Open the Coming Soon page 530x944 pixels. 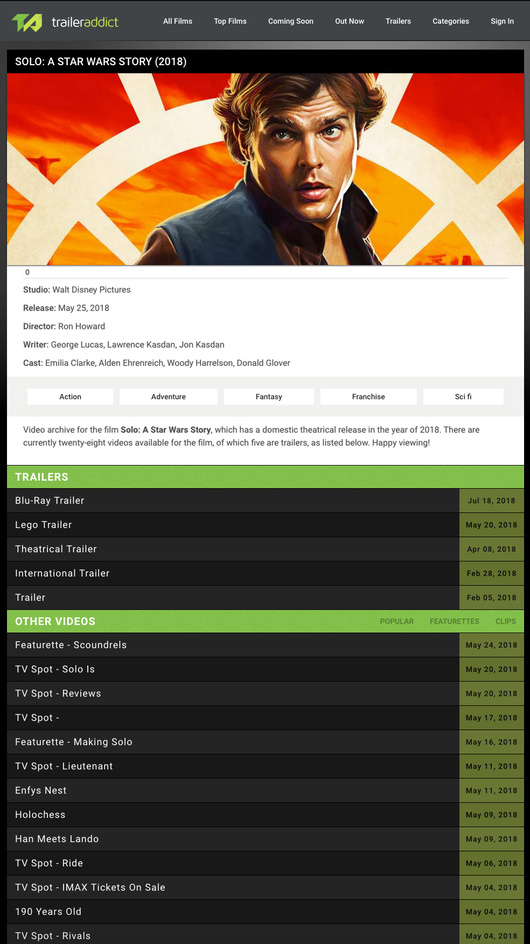pyautogui.click(x=290, y=21)
